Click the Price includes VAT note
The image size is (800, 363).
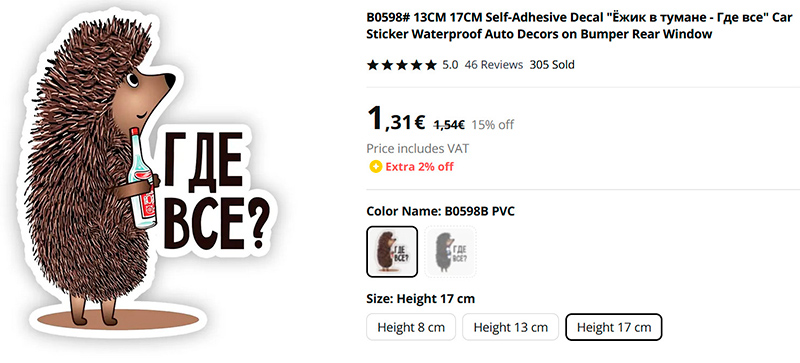pyautogui.click(x=417, y=149)
